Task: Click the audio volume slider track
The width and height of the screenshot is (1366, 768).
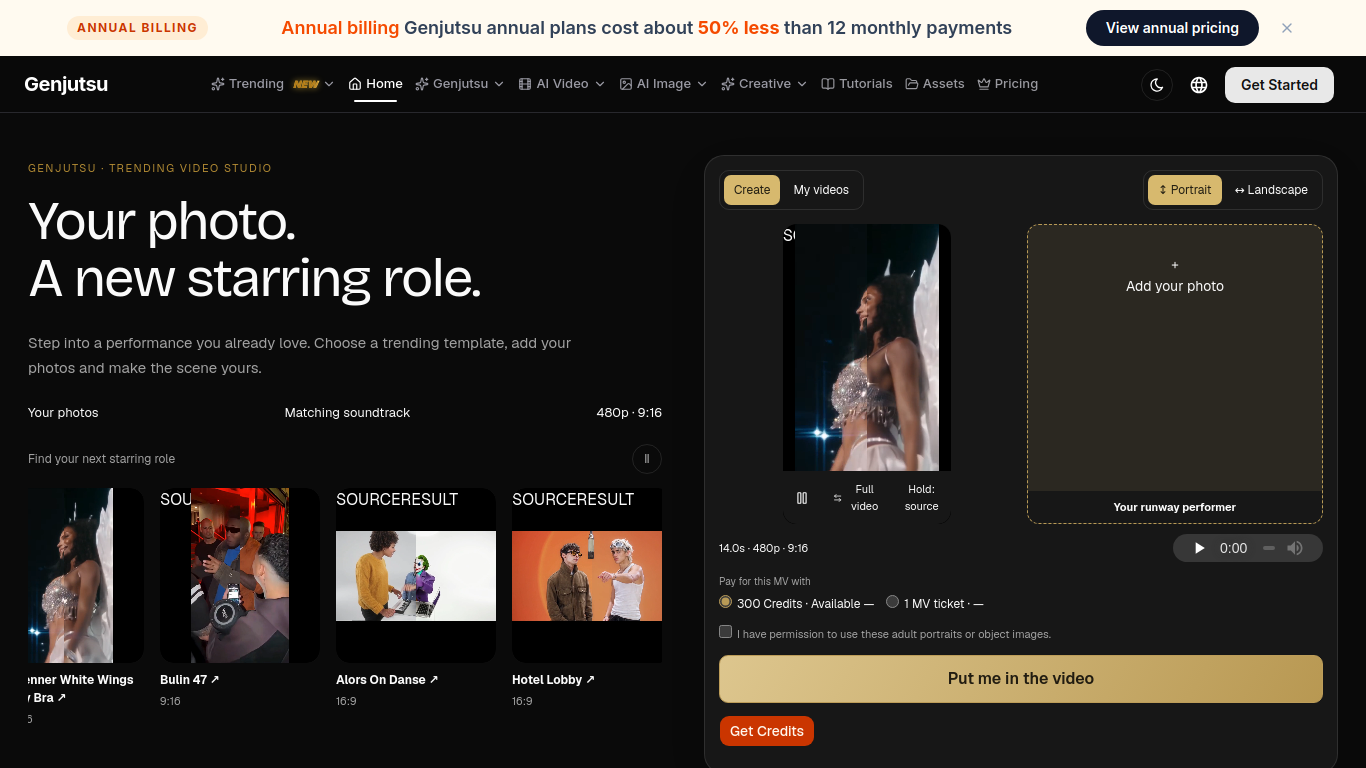Action: pyautogui.click(x=1269, y=548)
